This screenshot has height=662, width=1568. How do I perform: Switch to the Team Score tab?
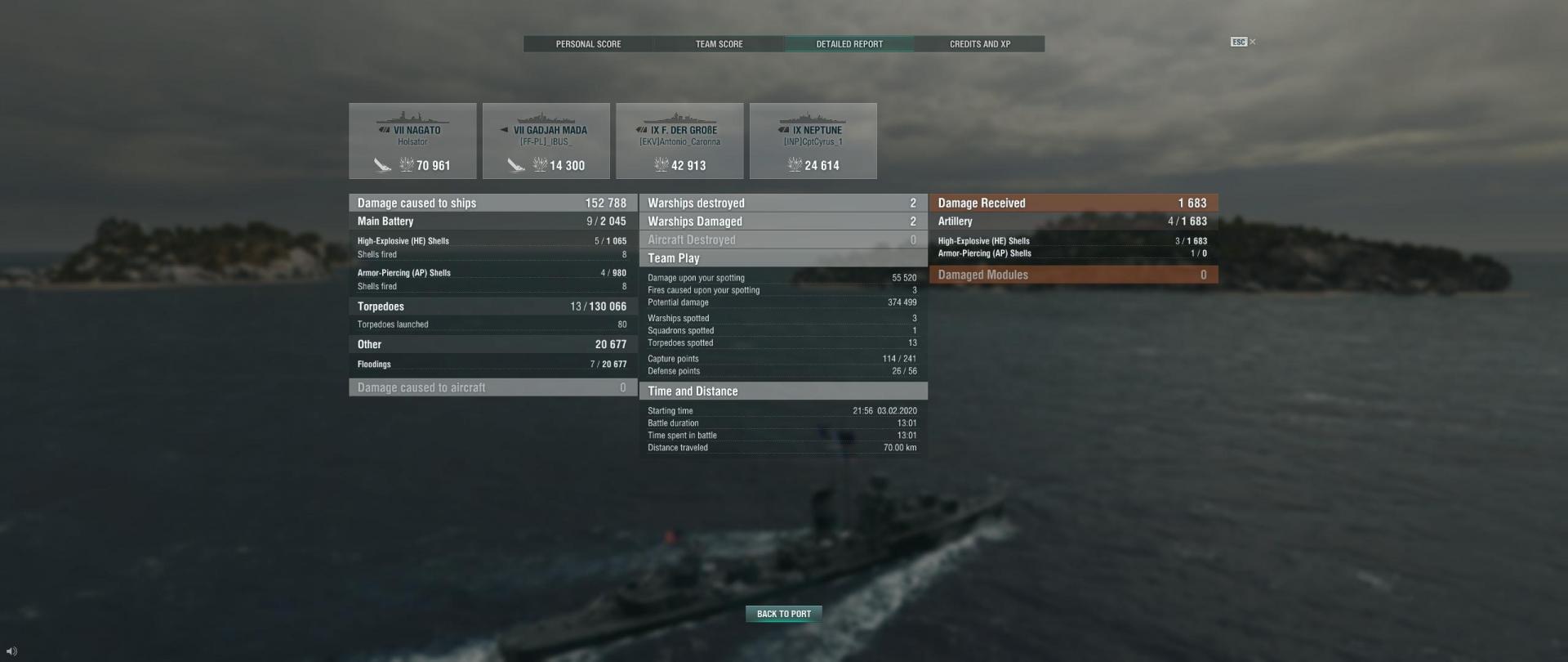[719, 44]
